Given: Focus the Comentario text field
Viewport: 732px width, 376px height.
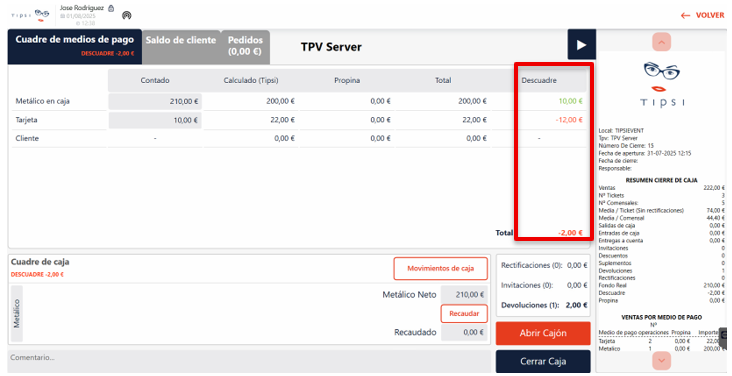Looking at the screenshot, I should 249,361.
